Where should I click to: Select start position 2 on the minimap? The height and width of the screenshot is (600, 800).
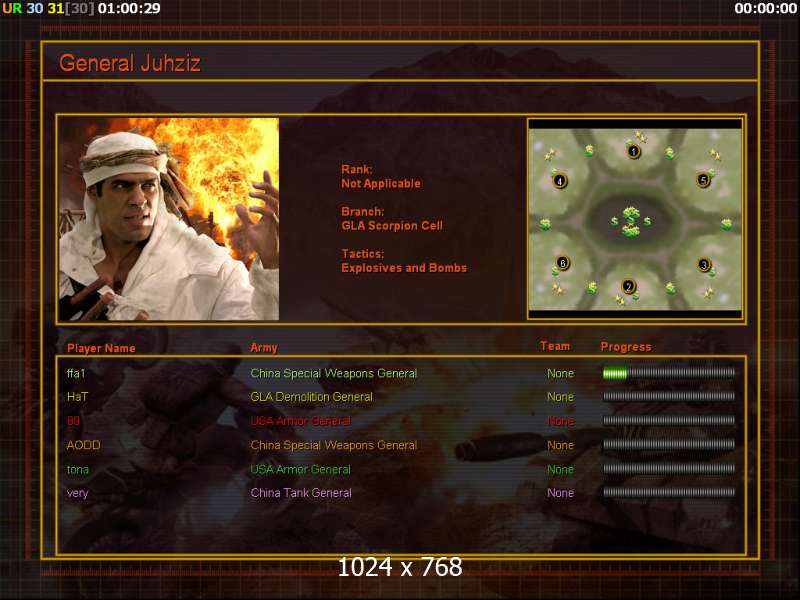pyautogui.click(x=629, y=287)
